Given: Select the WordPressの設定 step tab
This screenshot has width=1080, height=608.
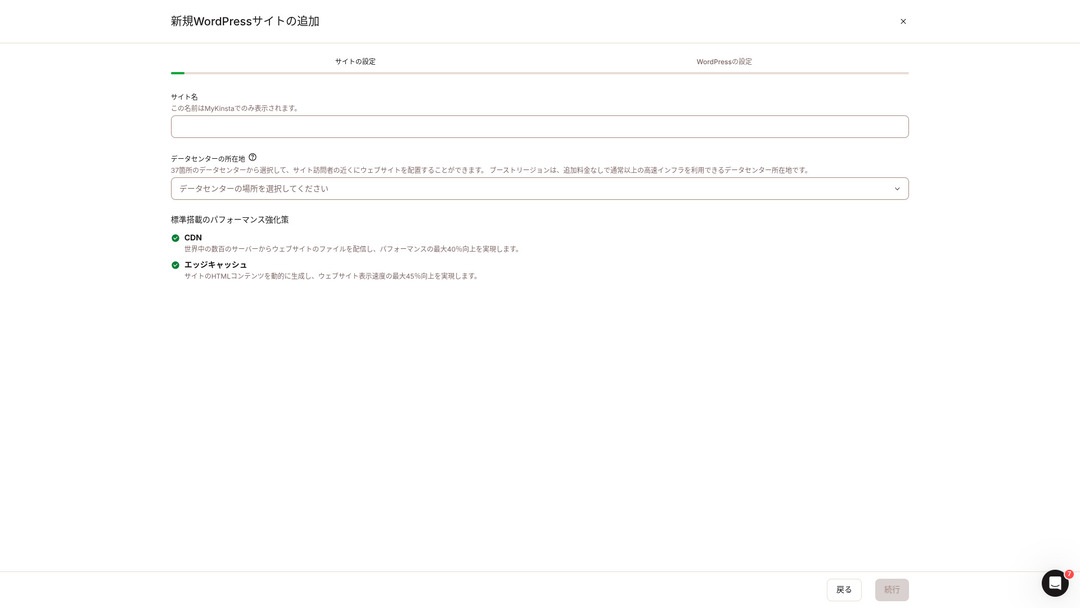Looking at the screenshot, I should 724,61.
